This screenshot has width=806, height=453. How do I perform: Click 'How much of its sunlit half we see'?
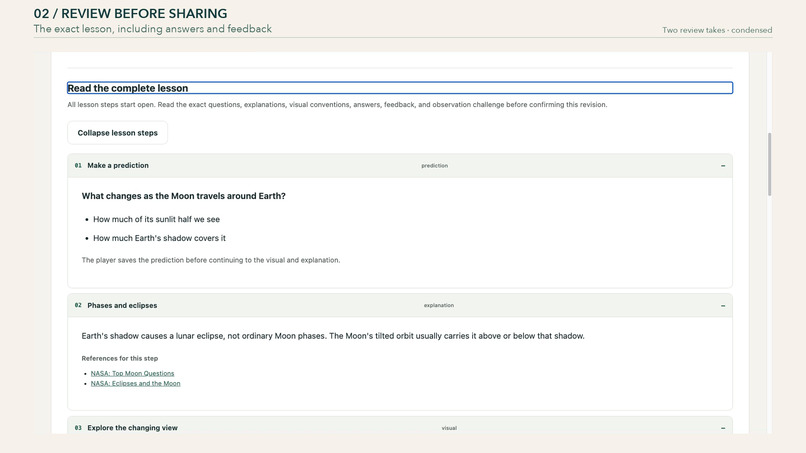[x=156, y=219]
